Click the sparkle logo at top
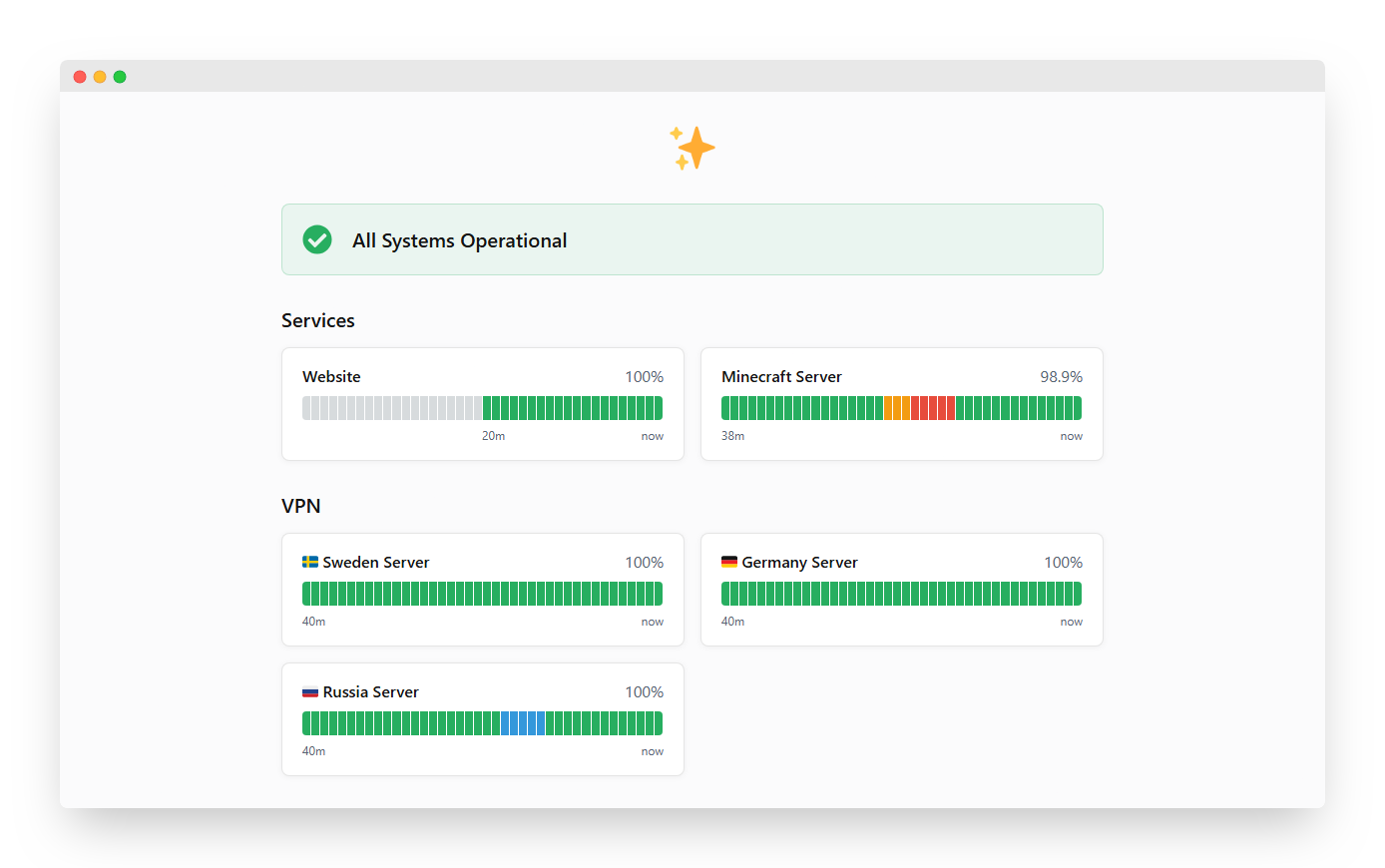 [692, 148]
